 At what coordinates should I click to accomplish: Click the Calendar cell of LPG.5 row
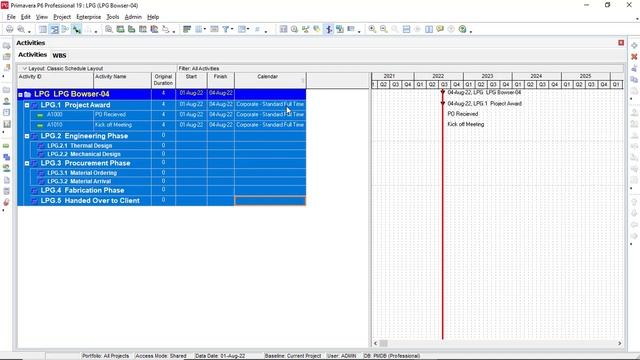[270, 201]
